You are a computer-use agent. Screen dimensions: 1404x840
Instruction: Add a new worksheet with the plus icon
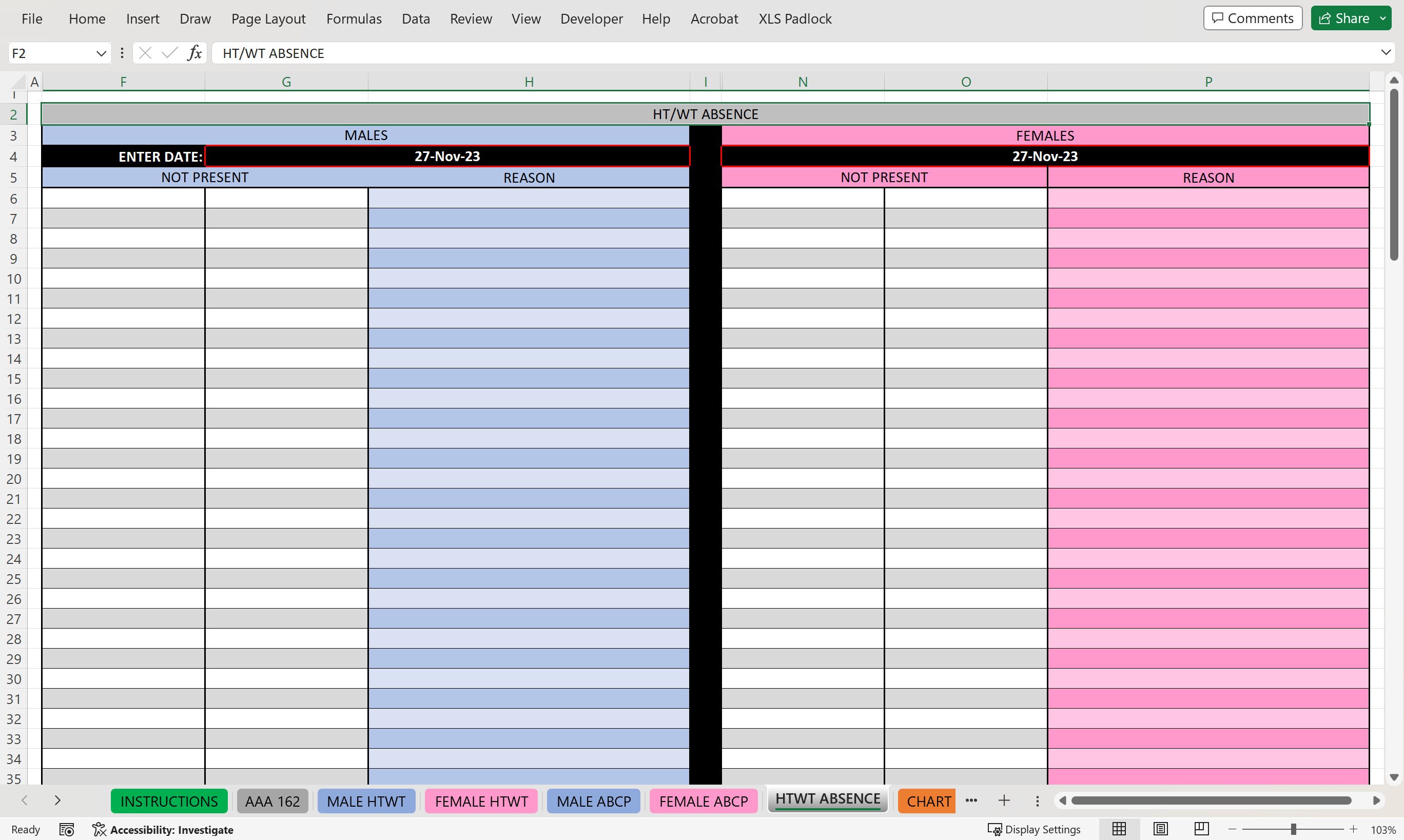coord(1004,800)
